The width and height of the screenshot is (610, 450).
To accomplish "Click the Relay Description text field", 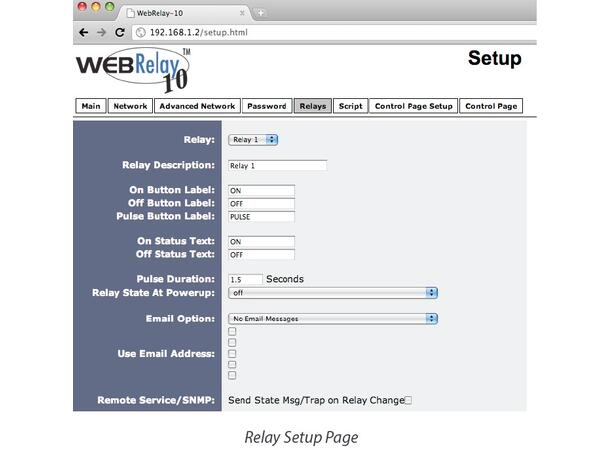I will [x=277, y=166].
